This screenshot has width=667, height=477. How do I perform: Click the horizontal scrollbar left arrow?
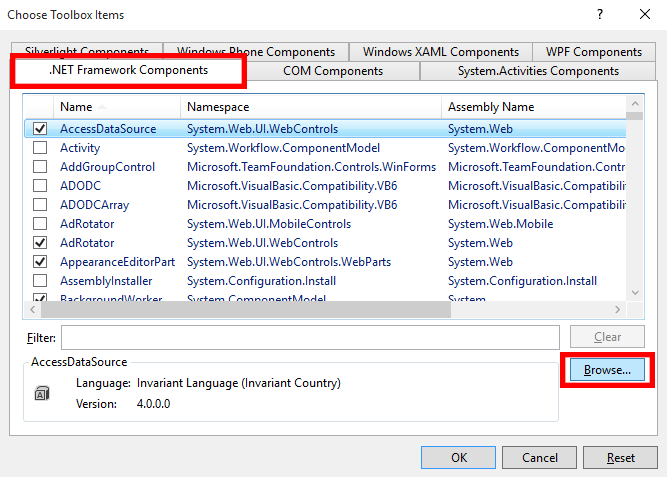(32, 310)
